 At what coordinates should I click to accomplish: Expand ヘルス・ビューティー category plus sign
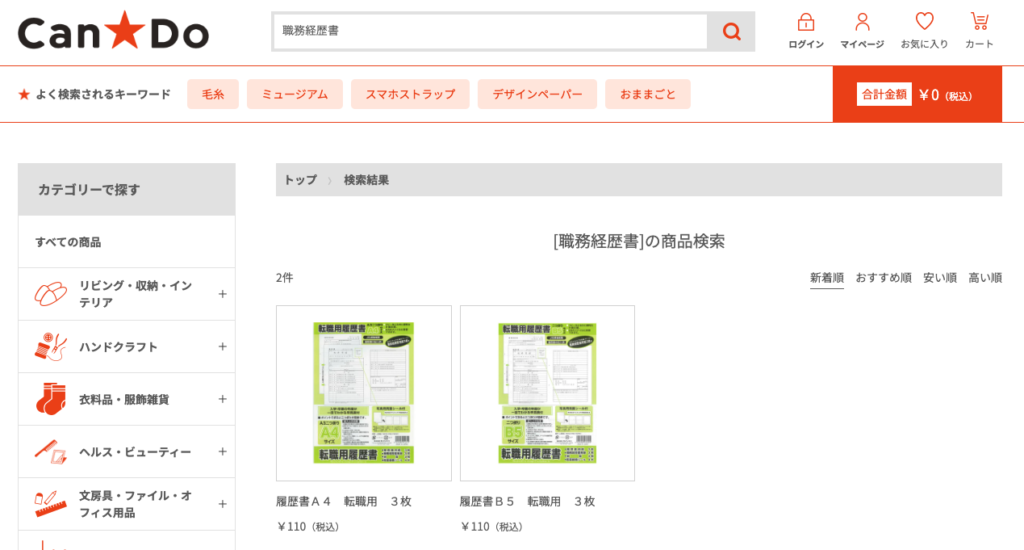(x=222, y=451)
